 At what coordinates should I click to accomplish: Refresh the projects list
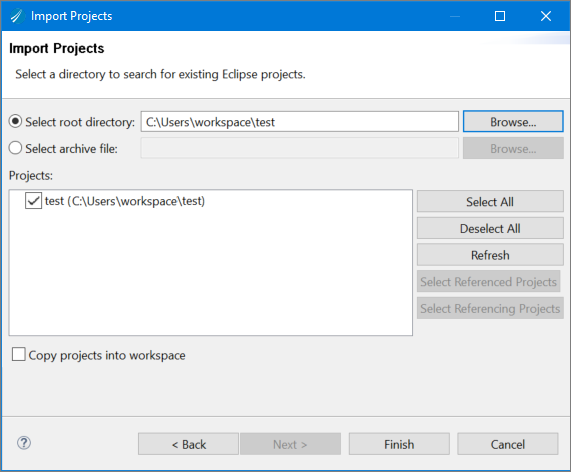pyautogui.click(x=490, y=255)
